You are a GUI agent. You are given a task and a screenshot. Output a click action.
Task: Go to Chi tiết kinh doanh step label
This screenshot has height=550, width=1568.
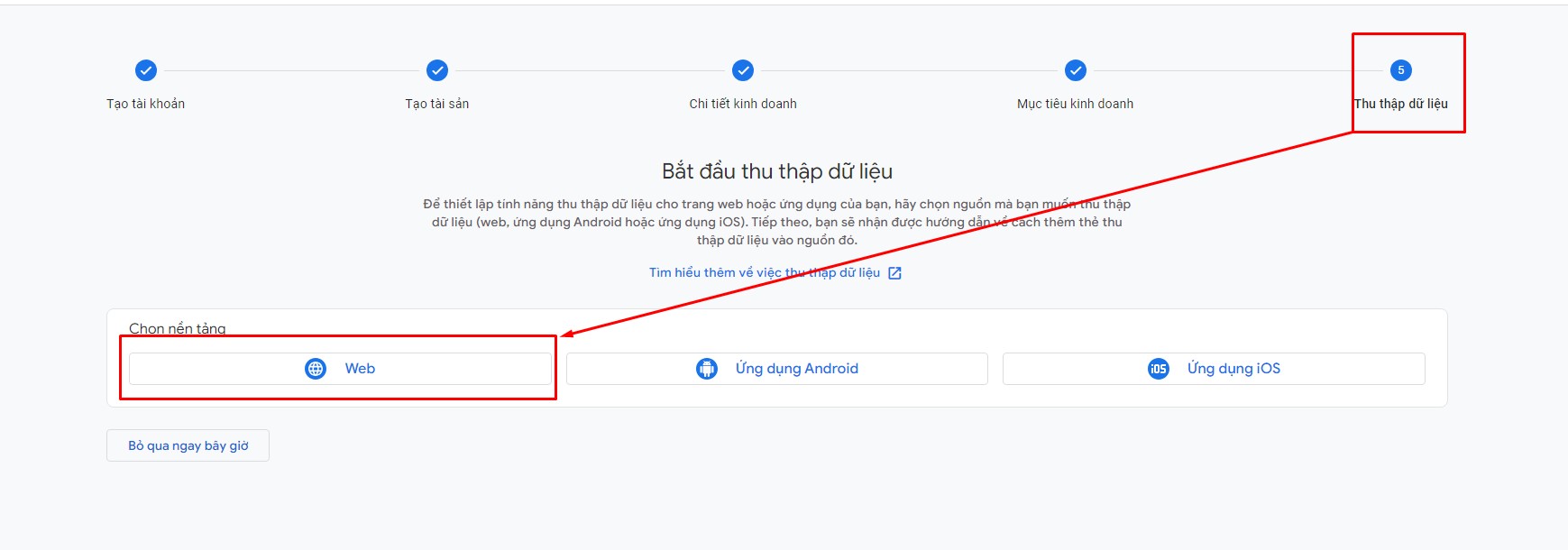click(x=743, y=104)
